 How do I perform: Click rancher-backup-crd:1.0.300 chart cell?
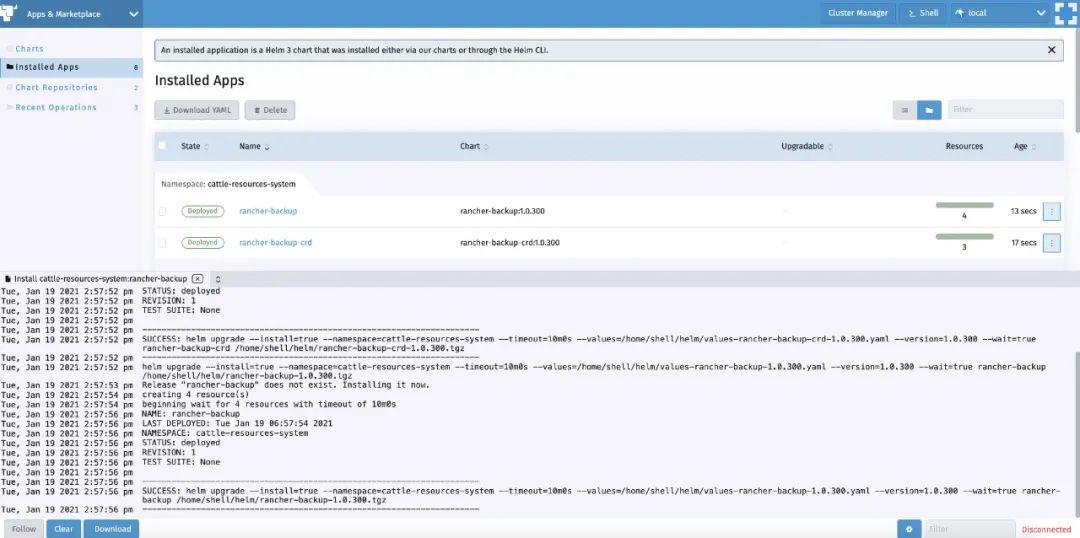tap(510, 242)
